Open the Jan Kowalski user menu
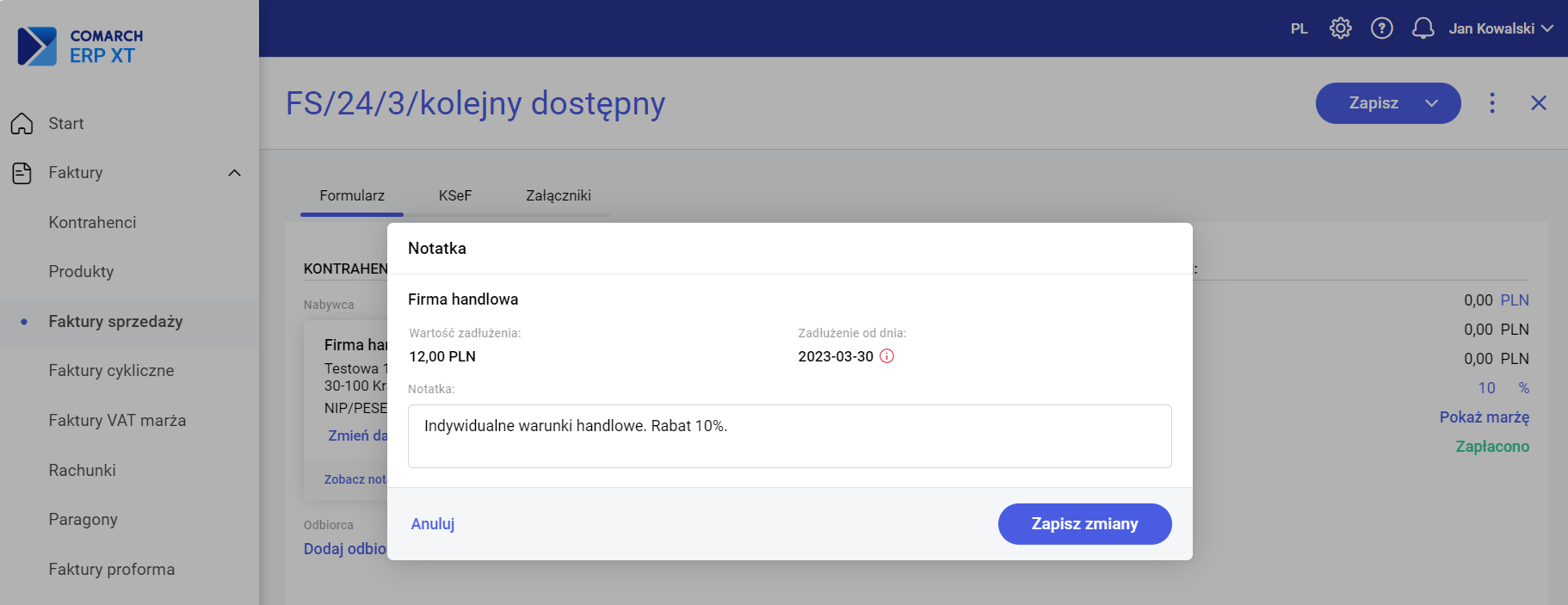Image resolution: width=1568 pixels, height=605 pixels. pos(1500,28)
